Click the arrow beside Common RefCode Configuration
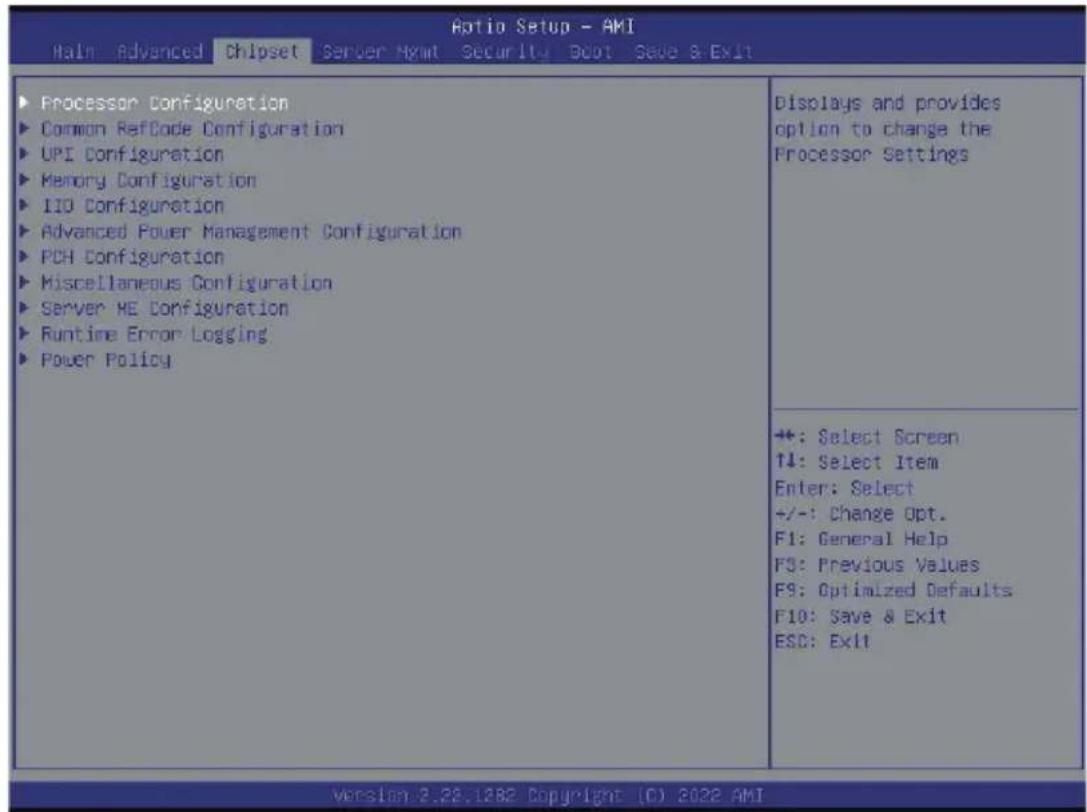The height and width of the screenshot is (812, 1087). tap(24, 128)
